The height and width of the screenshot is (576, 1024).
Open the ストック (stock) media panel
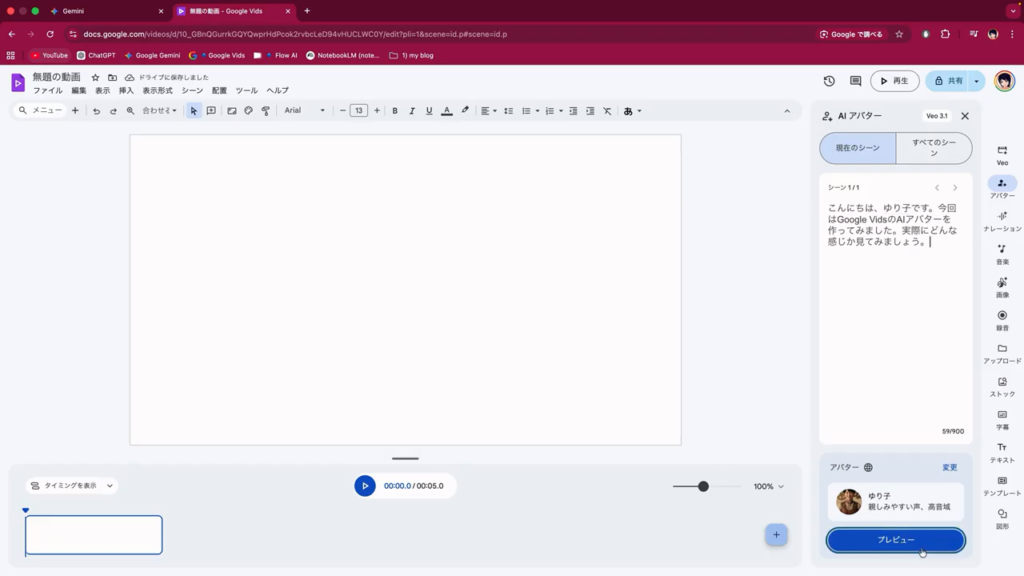point(1002,385)
